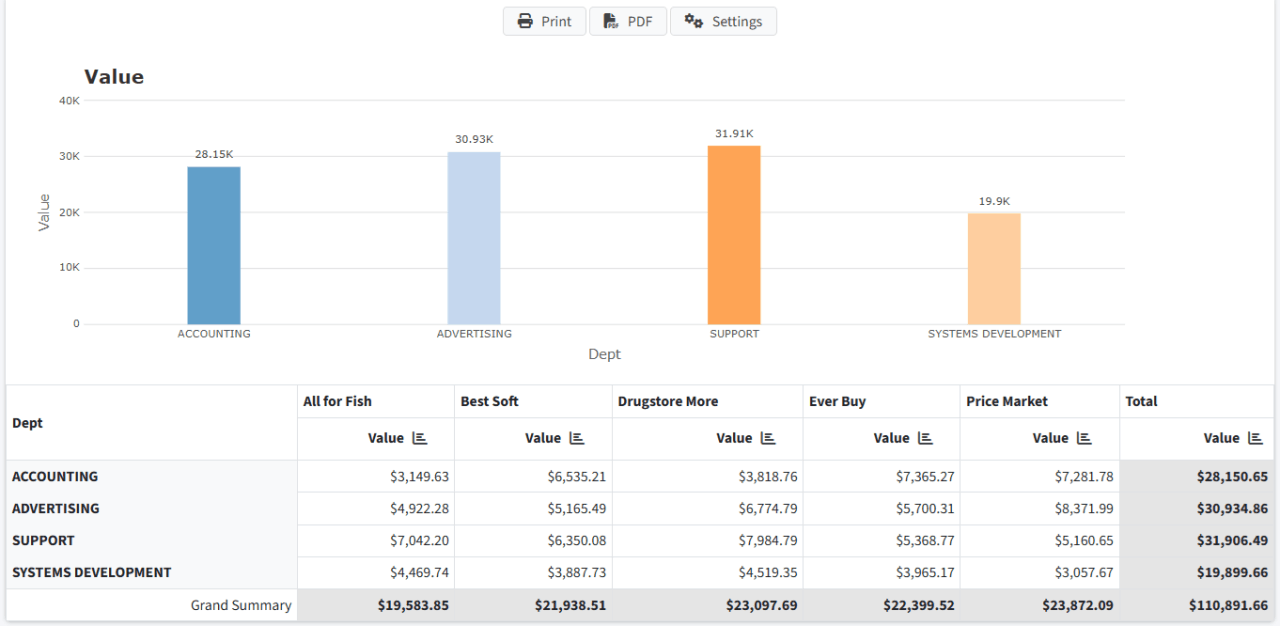Click chart icon in All for Fish column
The image size is (1280, 626).
coord(420,438)
